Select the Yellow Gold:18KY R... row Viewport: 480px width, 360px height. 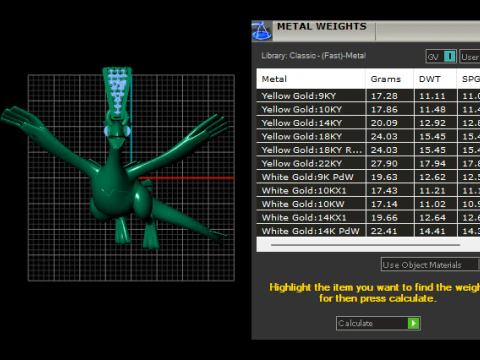pos(368,150)
